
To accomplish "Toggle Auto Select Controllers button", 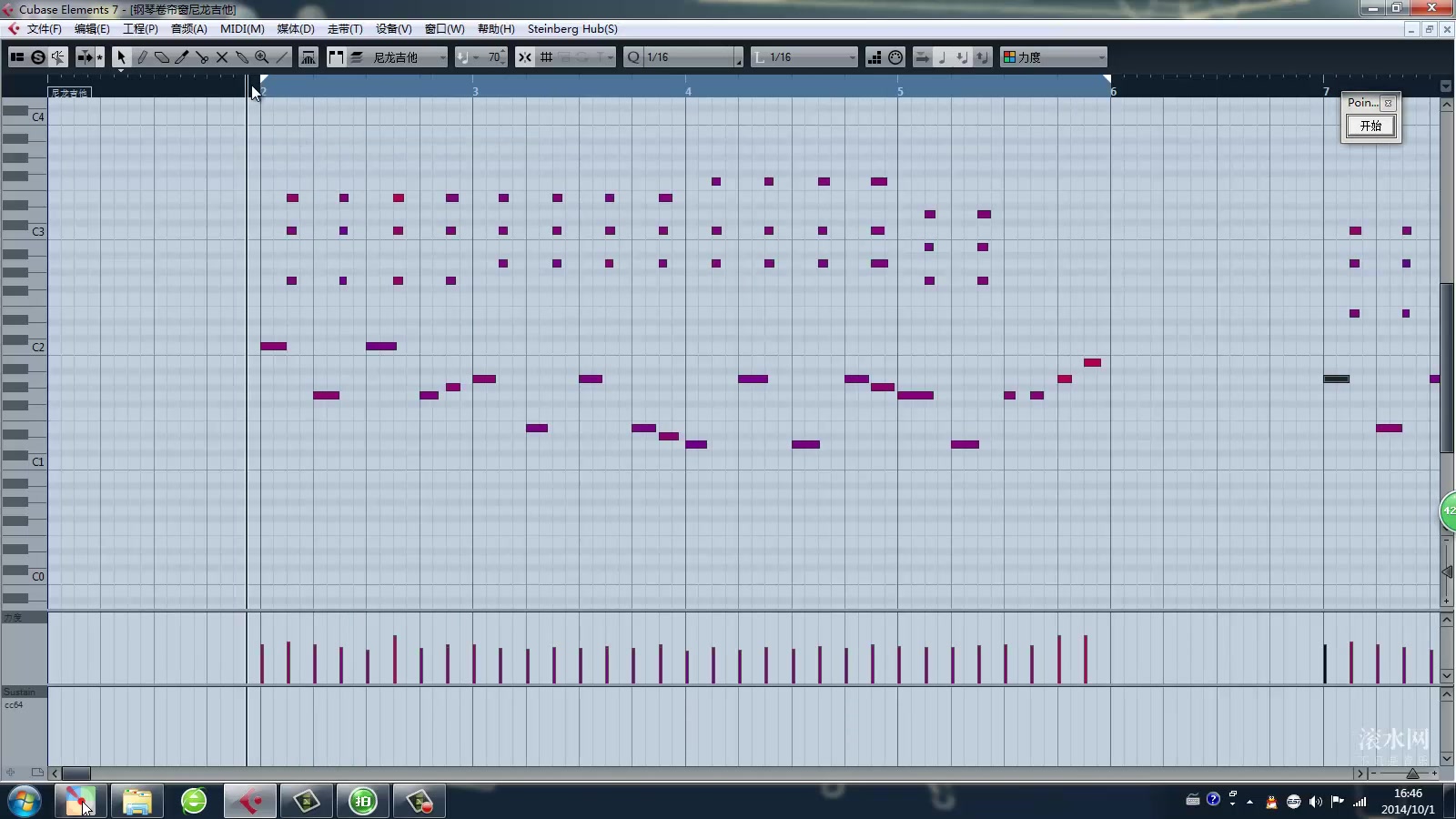I will point(308,57).
